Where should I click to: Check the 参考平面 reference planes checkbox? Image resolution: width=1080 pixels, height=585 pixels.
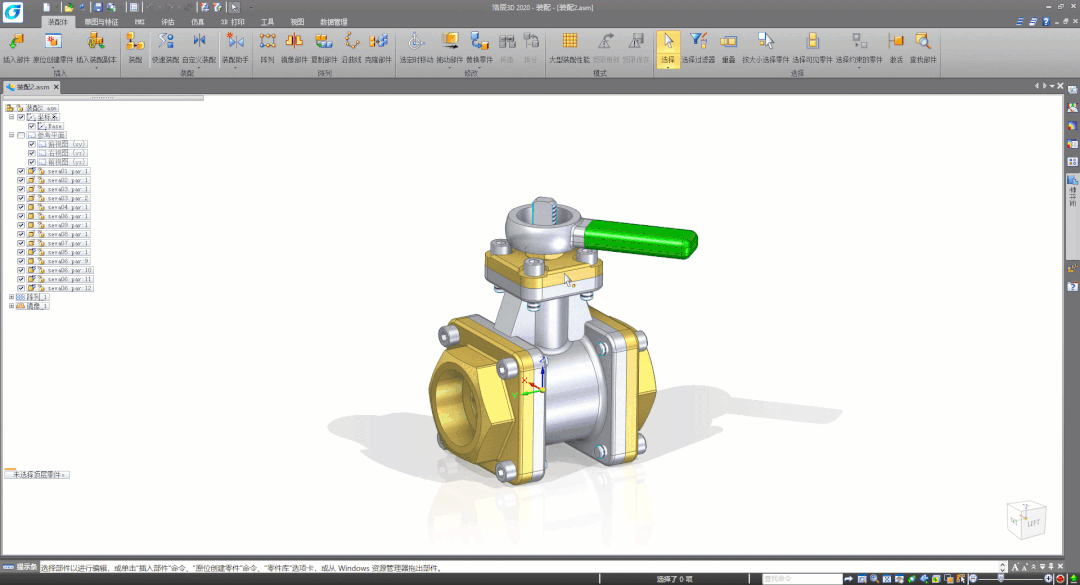coord(21,135)
